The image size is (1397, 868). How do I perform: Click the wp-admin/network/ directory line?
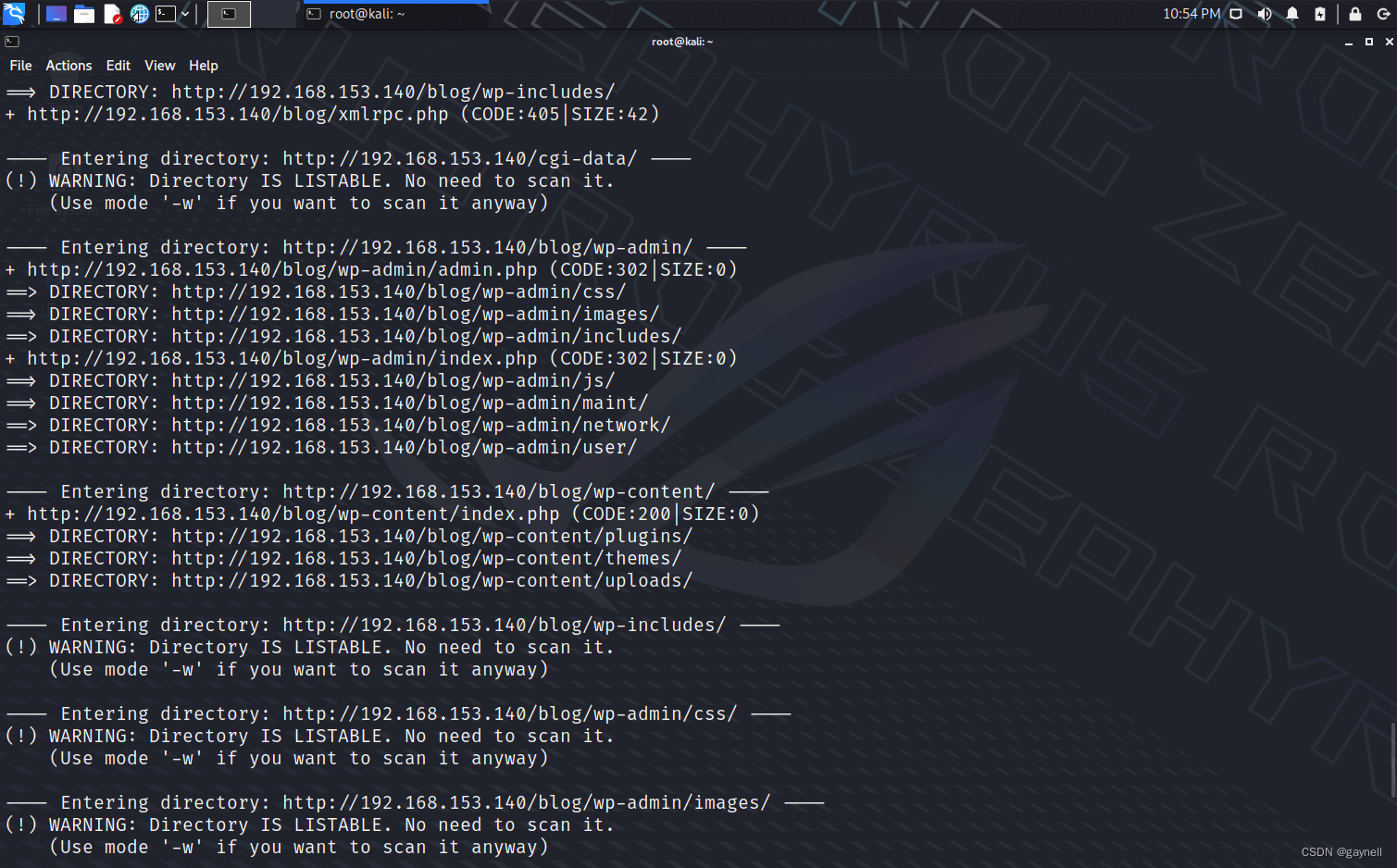point(338,426)
